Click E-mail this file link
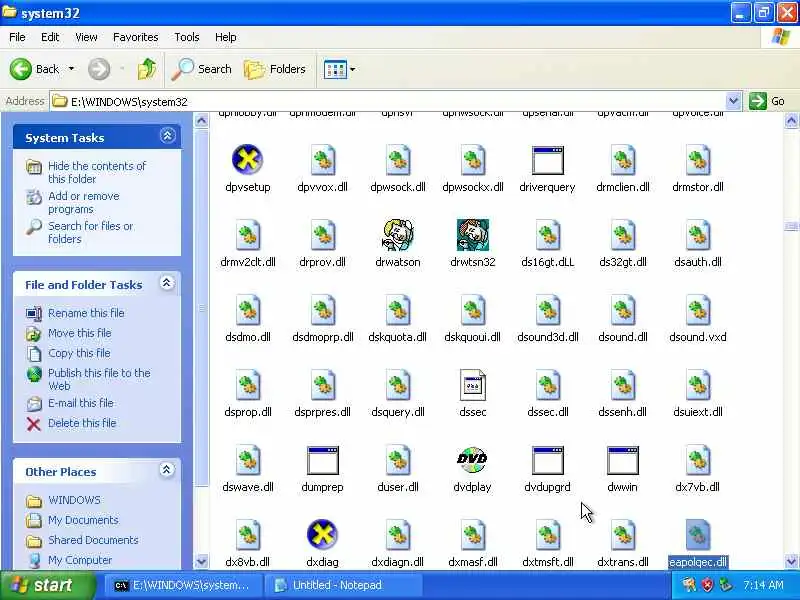The image size is (800, 600). pos(81,403)
